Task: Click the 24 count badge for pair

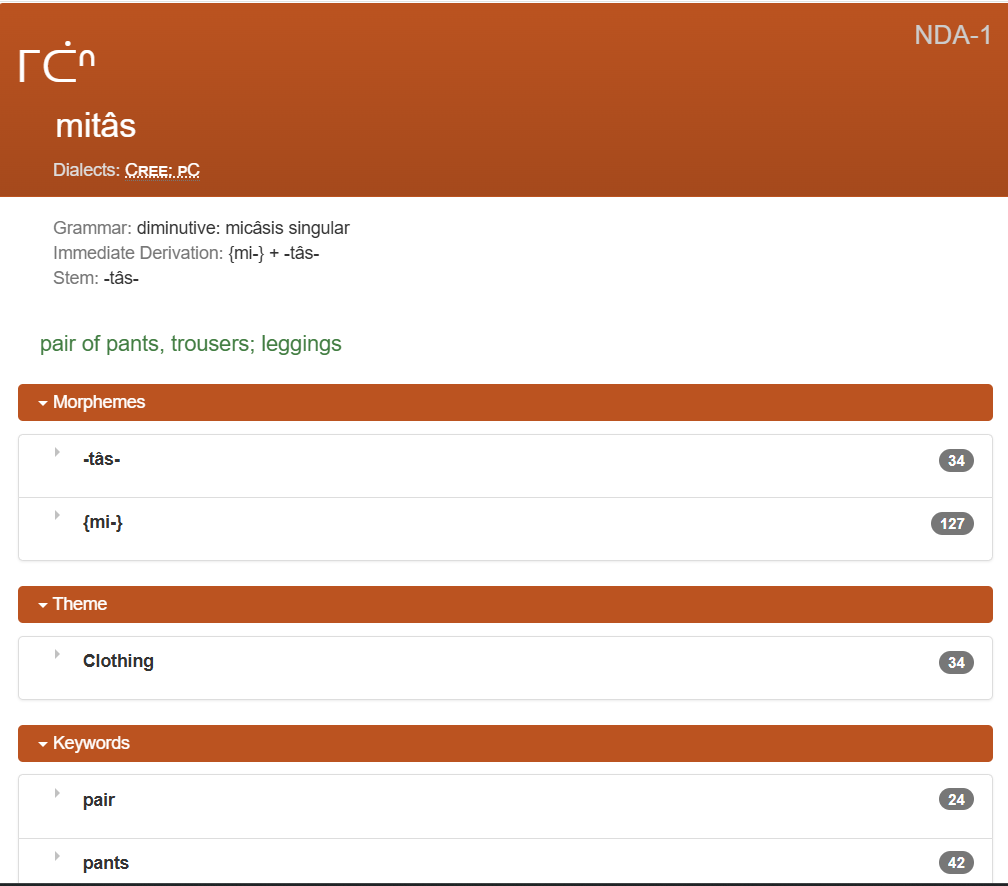Action: tap(956, 800)
